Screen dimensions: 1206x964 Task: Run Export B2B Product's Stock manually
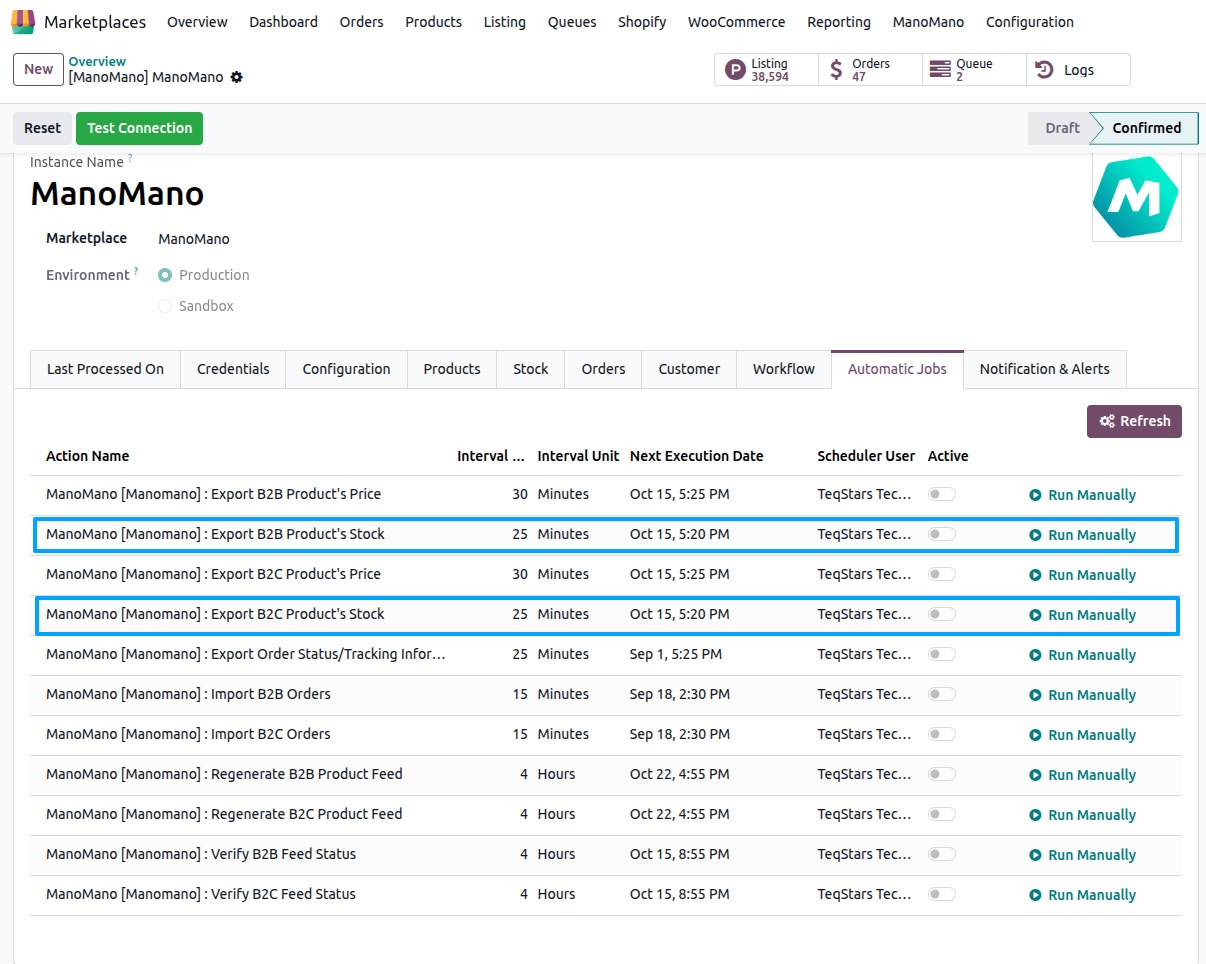(1083, 535)
